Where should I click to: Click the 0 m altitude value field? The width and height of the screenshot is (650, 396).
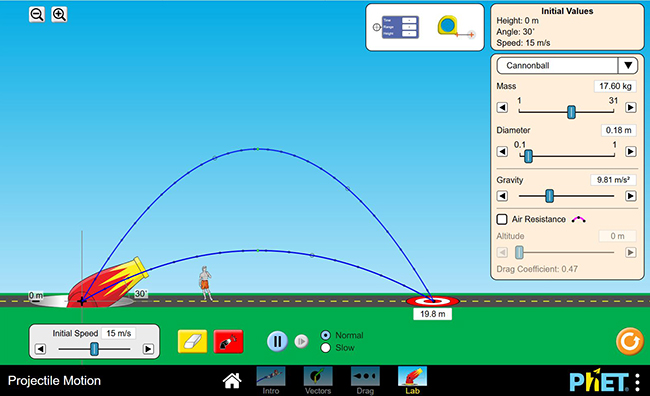pyautogui.click(x=617, y=236)
